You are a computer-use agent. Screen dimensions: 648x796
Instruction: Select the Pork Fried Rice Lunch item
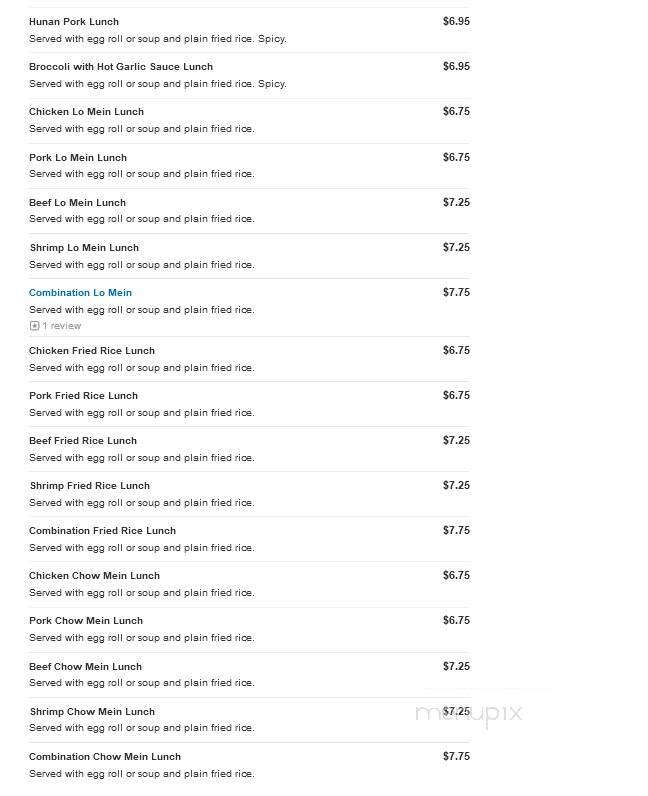(x=83, y=396)
